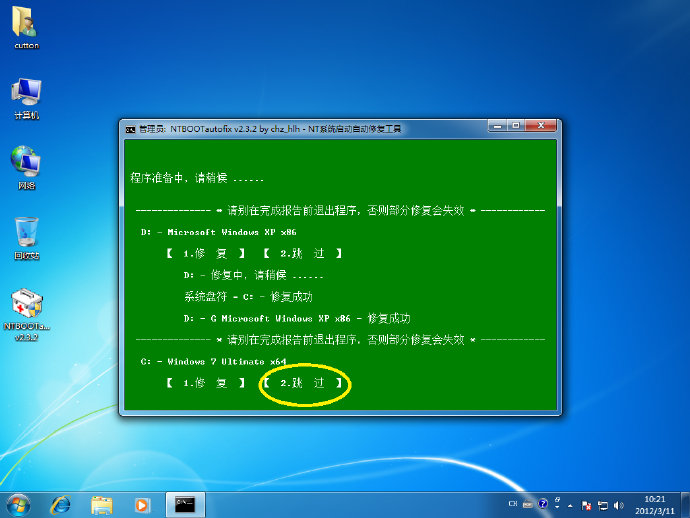Choose 1.修复 for C: Windows 7 Ultimate
Screen dimensions: 690x518
[x=206, y=383]
